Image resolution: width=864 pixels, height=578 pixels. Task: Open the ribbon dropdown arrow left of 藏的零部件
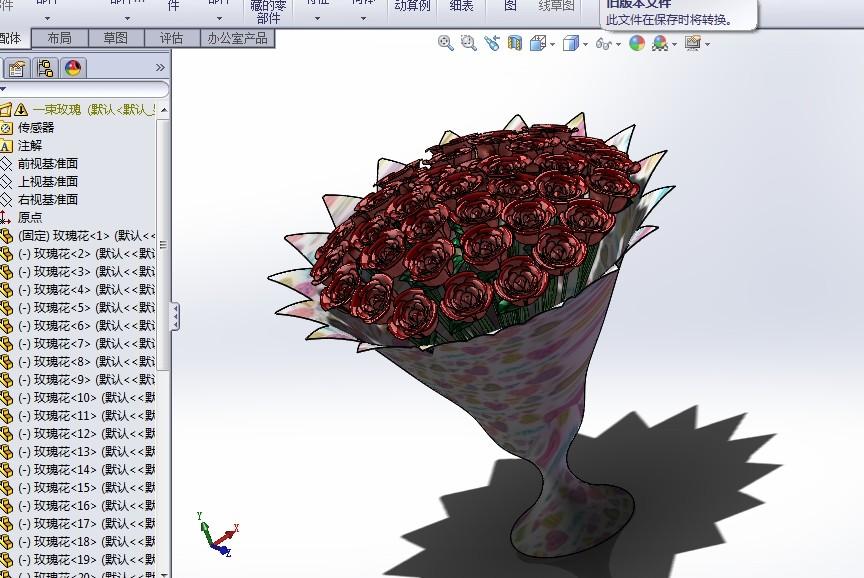[x=219, y=18]
